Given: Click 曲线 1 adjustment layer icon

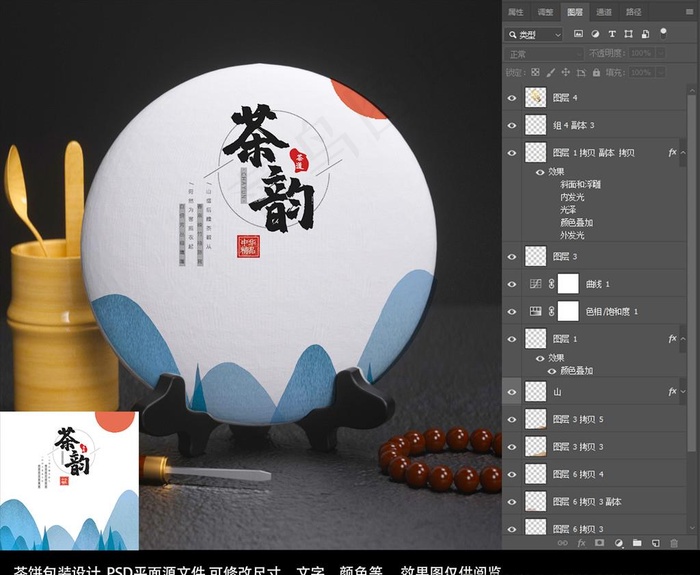Looking at the screenshot, I should coord(535,284).
